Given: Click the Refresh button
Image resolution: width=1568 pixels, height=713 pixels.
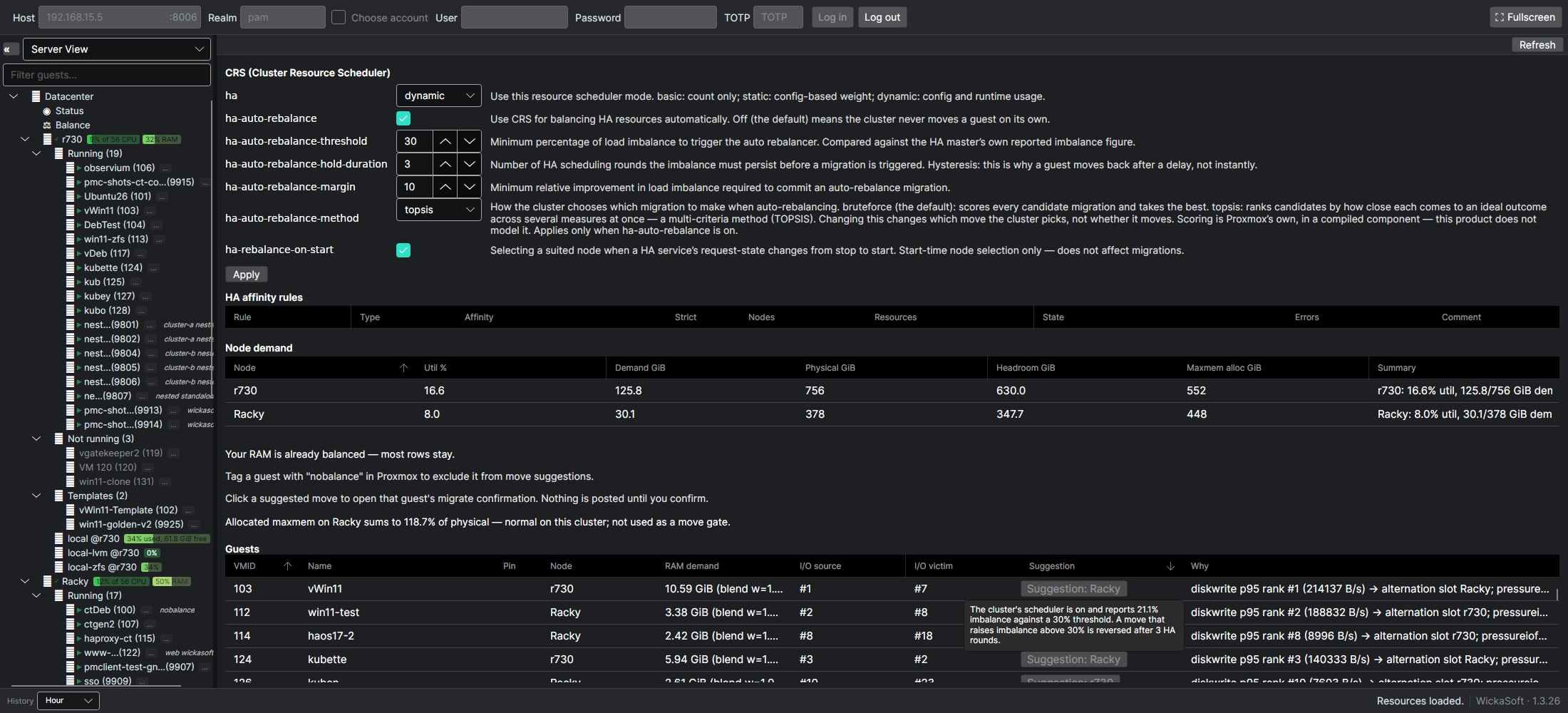Looking at the screenshot, I should pos(1537,45).
